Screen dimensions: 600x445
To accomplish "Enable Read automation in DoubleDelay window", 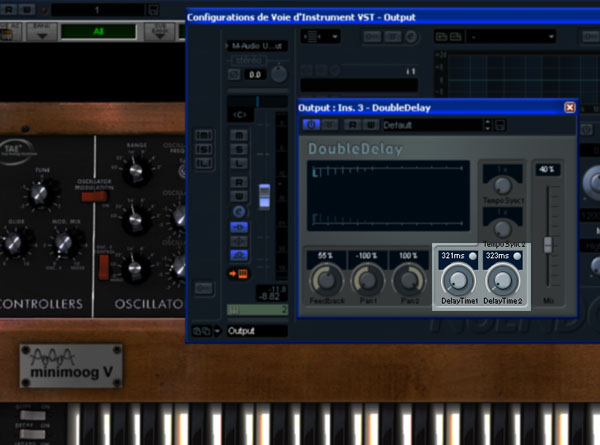I will (x=352, y=125).
